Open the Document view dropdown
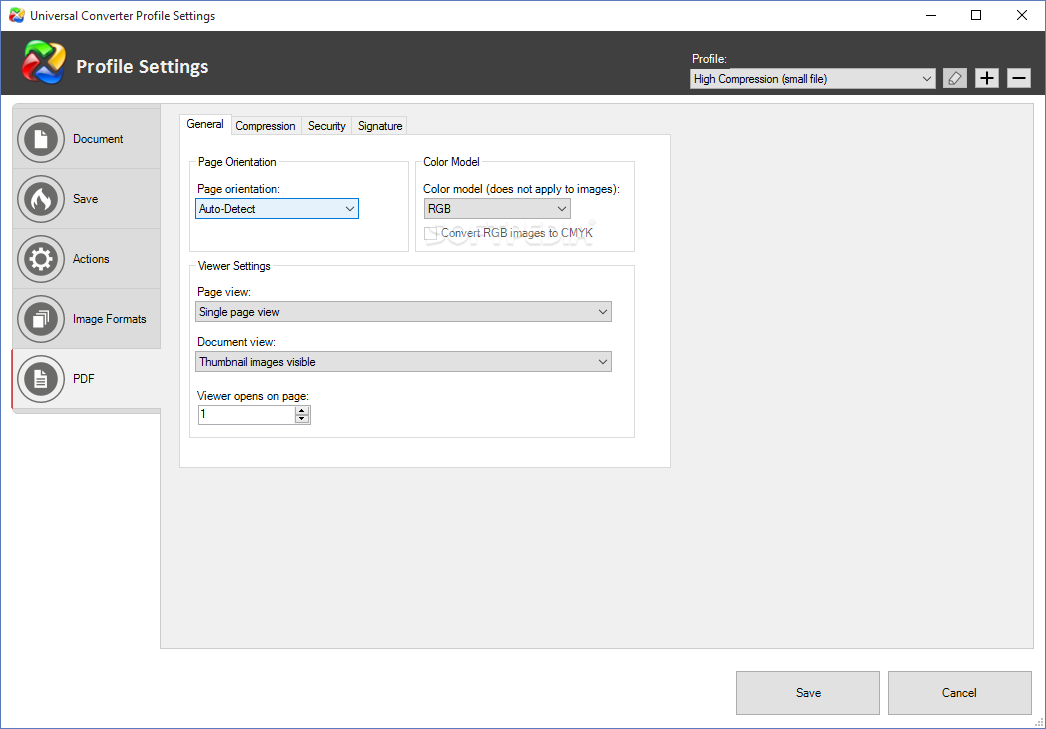 404,362
